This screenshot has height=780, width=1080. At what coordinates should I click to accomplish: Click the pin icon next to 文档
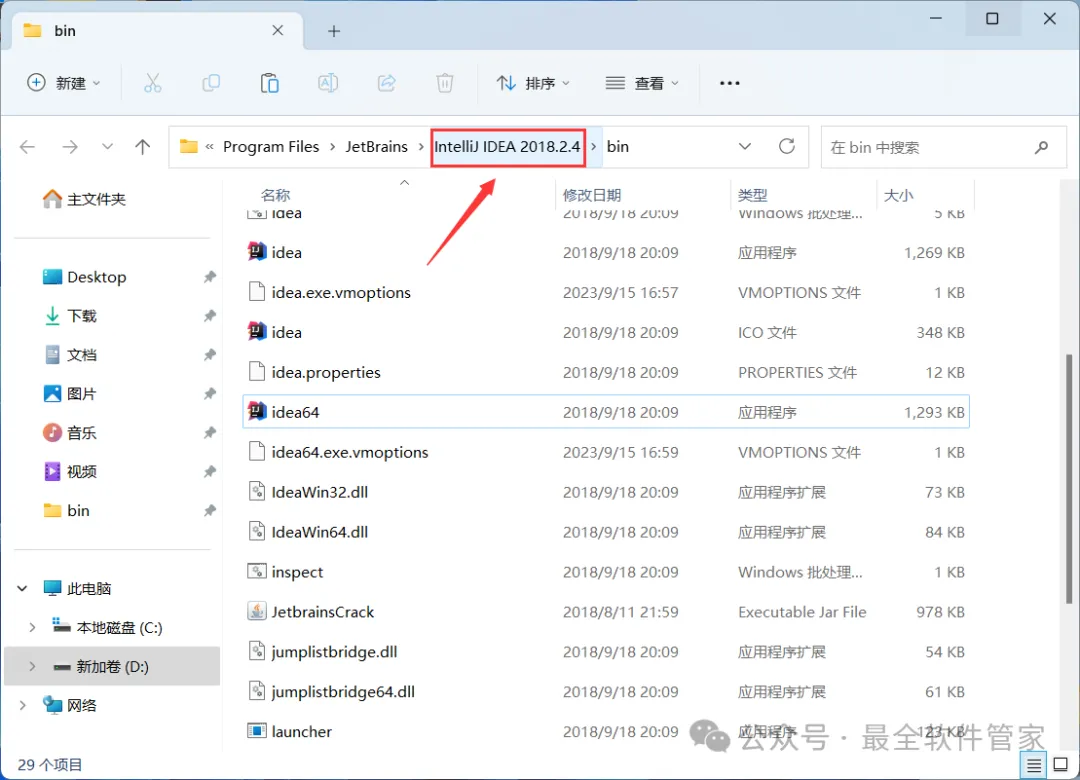pos(209,355)
